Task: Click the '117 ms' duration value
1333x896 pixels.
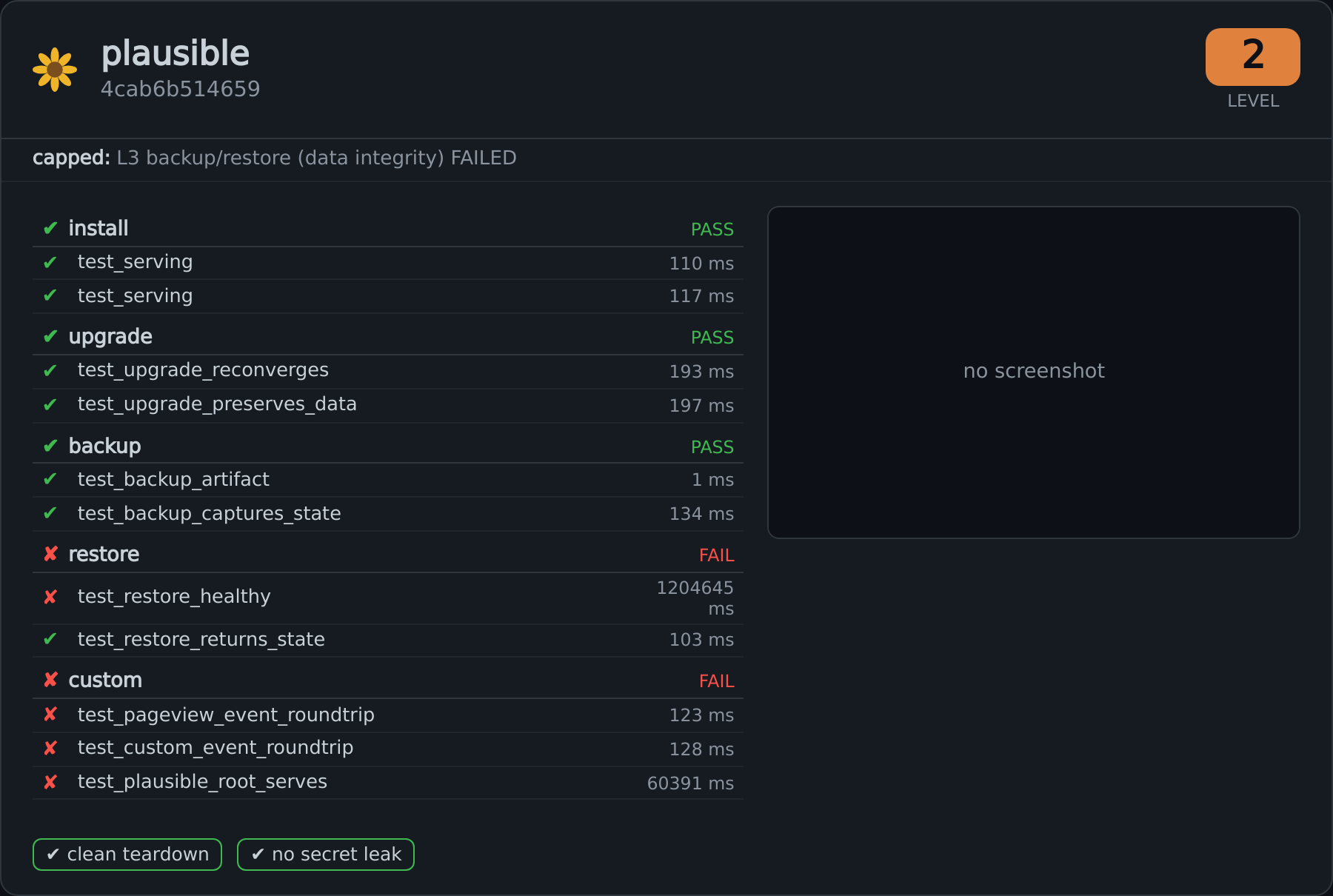Action: [x=702, y=296]
